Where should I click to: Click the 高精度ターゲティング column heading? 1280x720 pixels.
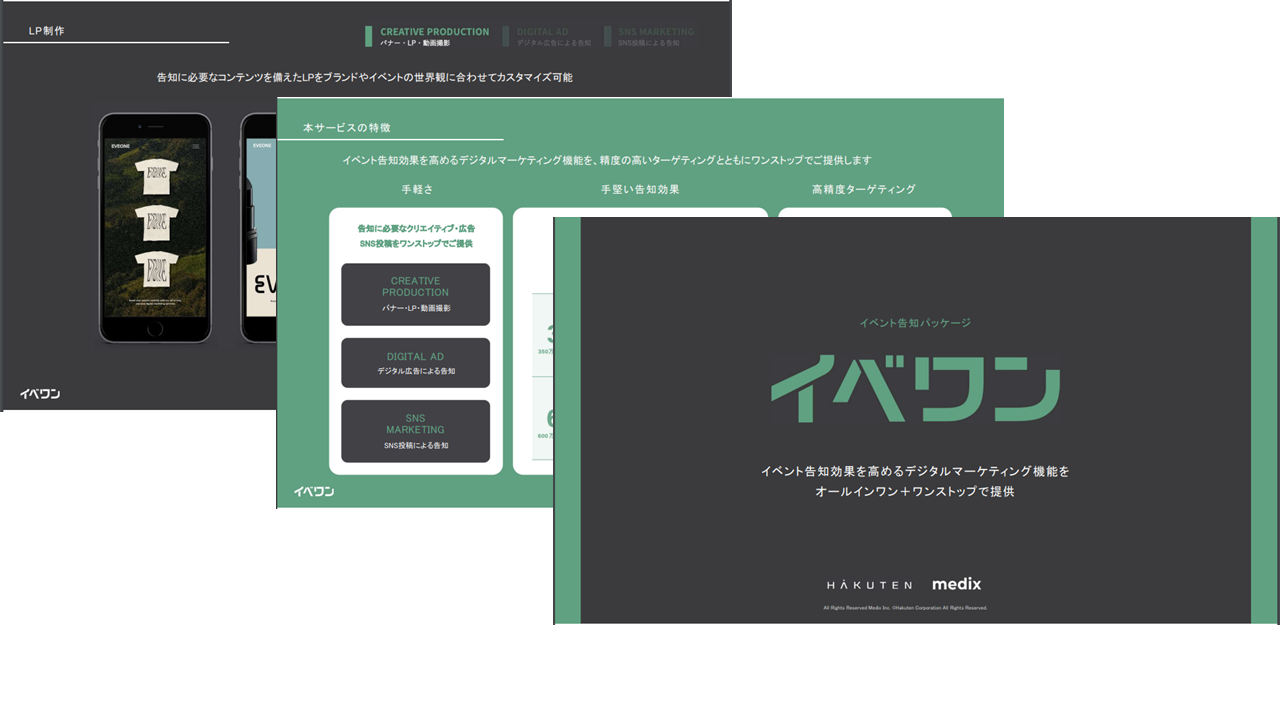click(x=864, y=189)
